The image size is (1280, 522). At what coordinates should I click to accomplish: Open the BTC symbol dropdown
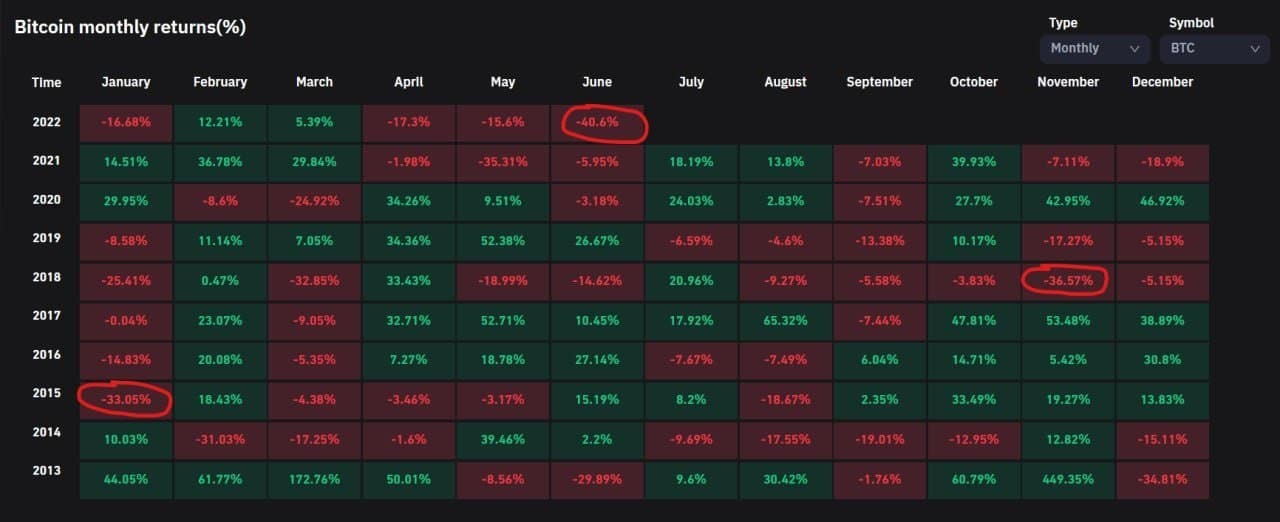1213,48
